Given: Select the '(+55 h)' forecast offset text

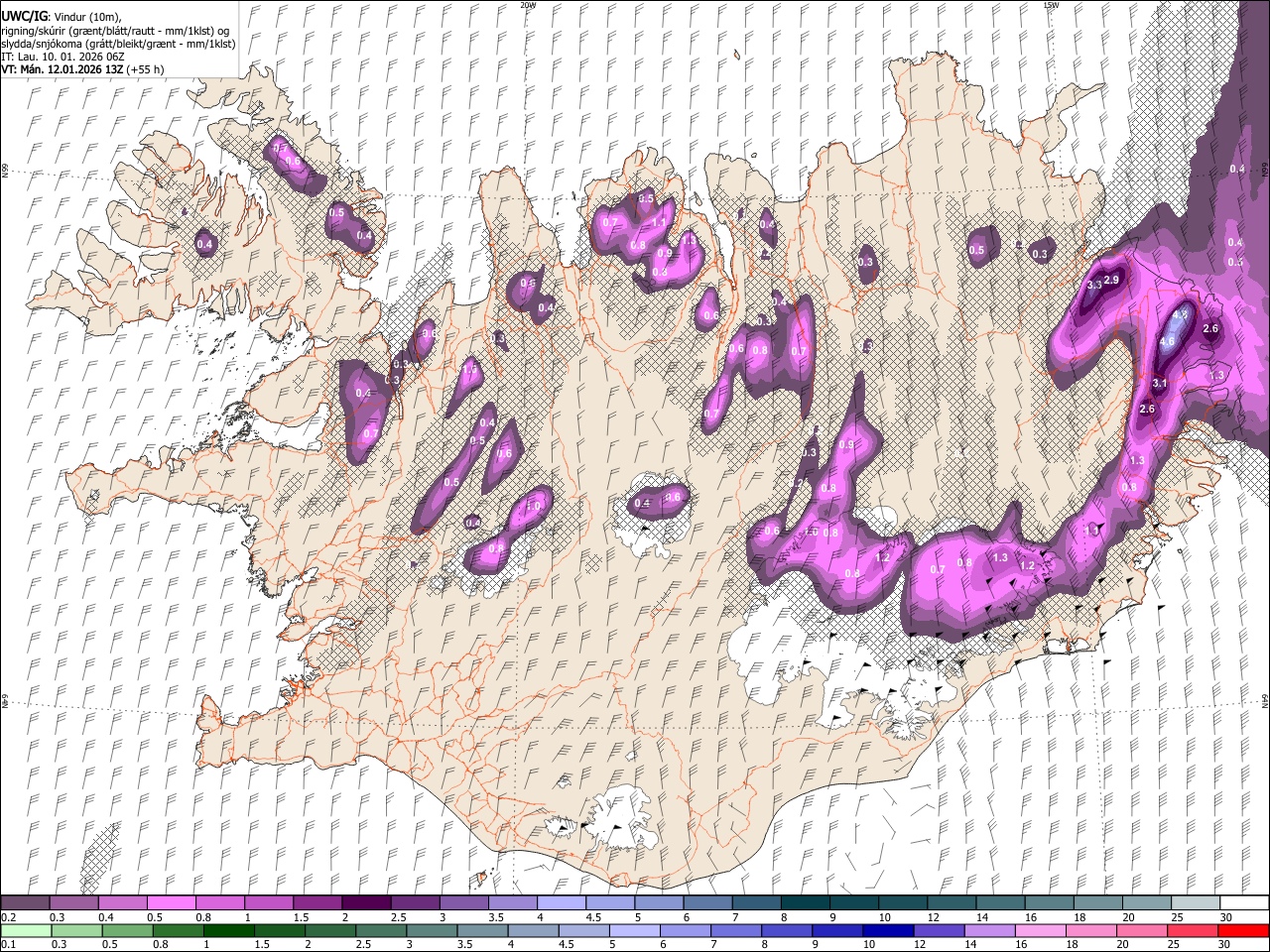Looking at the screenshot, I should tap(145, 70).
